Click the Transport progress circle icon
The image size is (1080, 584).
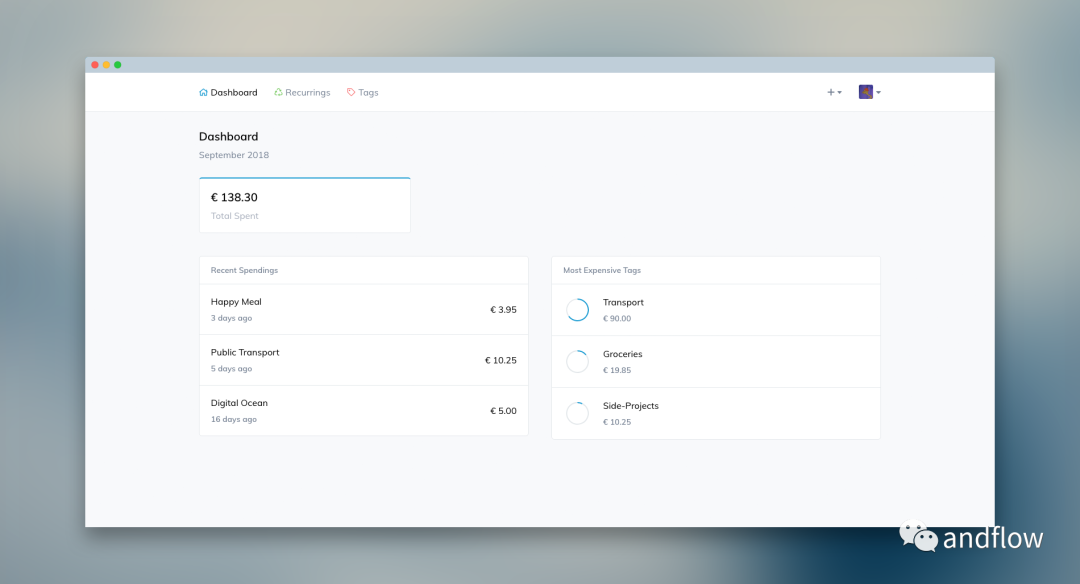(x=577, y=310)
